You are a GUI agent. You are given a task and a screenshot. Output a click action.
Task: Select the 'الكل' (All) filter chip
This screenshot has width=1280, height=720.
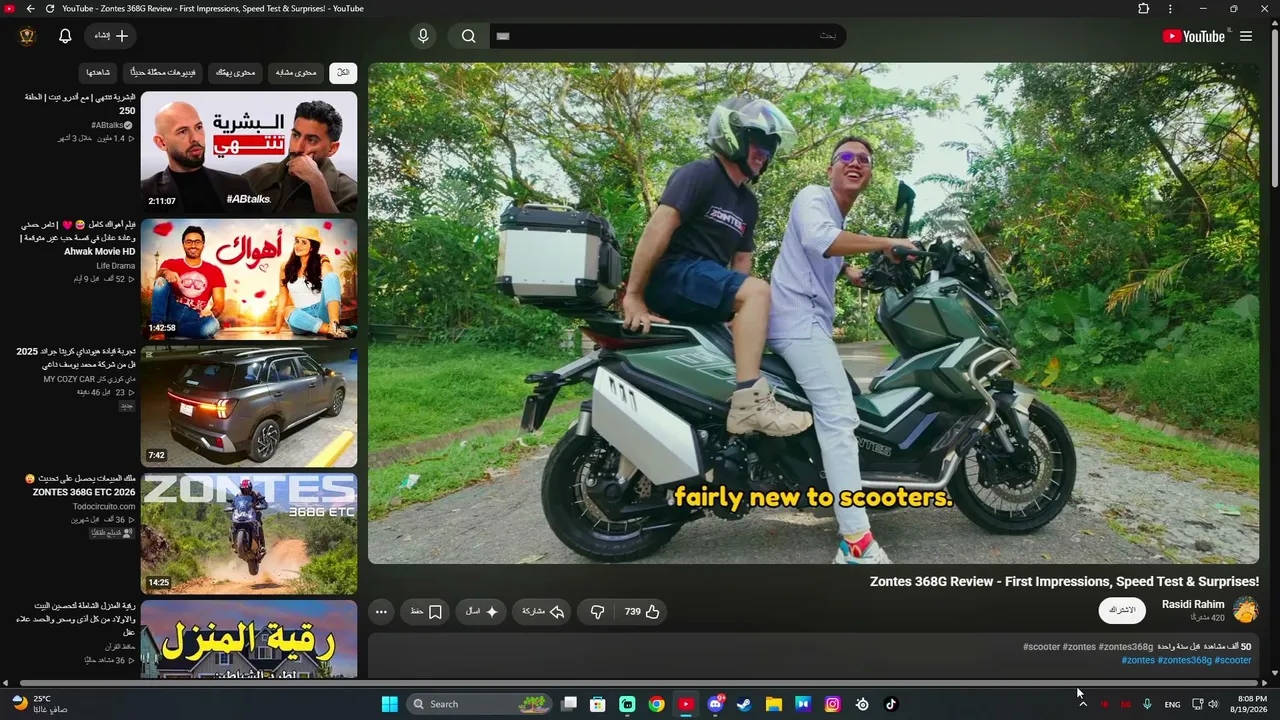(343, 73)
